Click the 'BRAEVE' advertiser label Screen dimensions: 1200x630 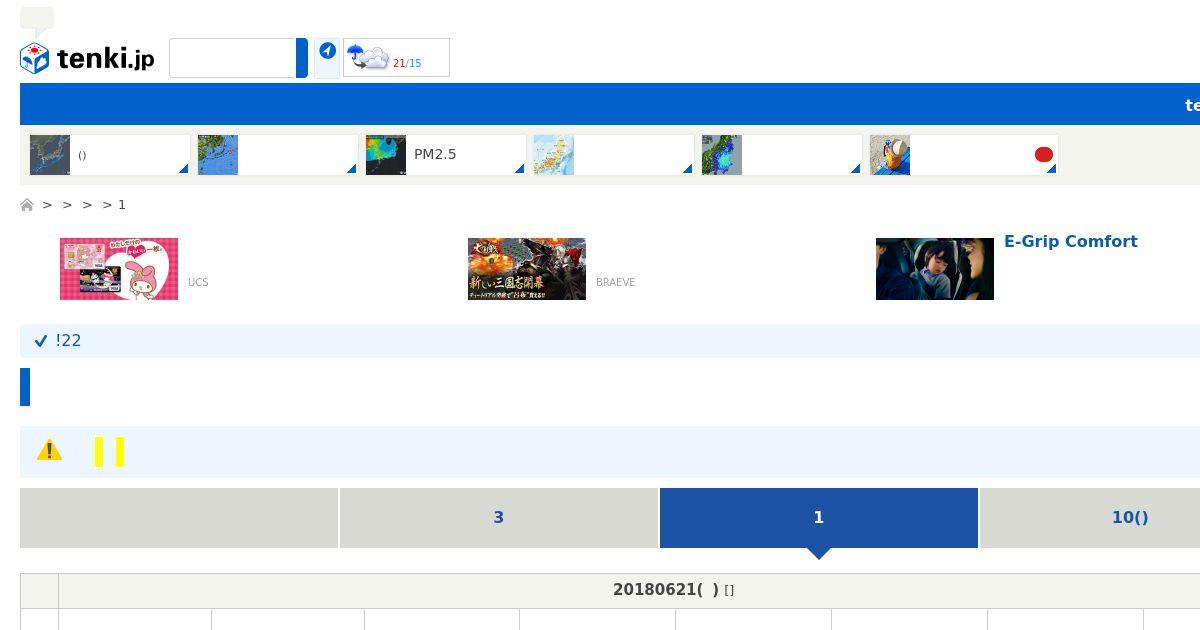615,283
